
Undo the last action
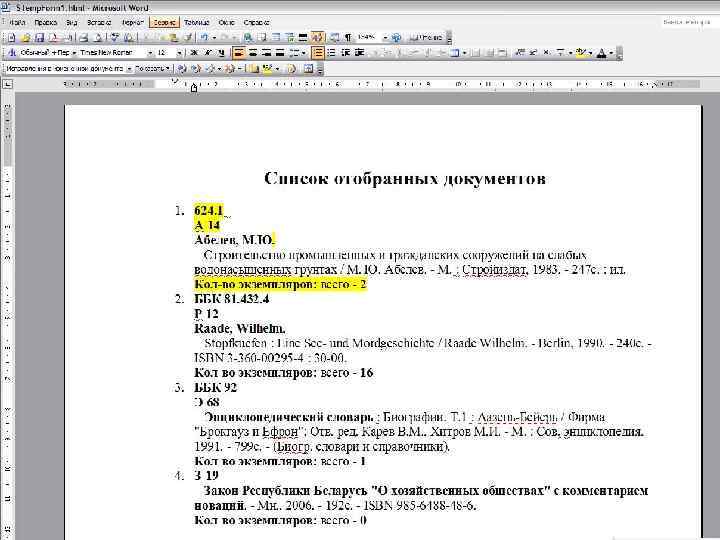tap(204, 38)
